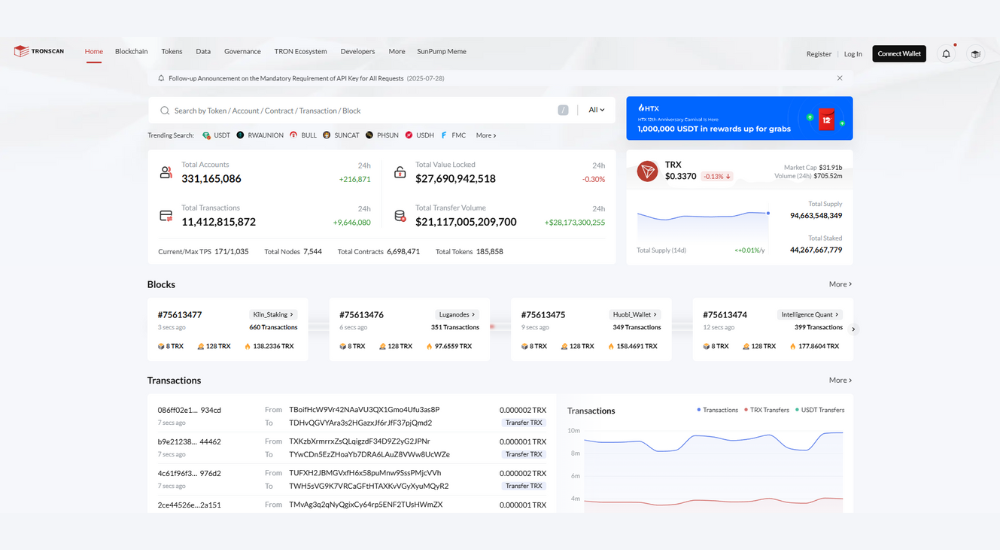This screenshot has width=1000, height=550.
Task: Click the USDT trending token icon
Action: (x=206, y=135)
